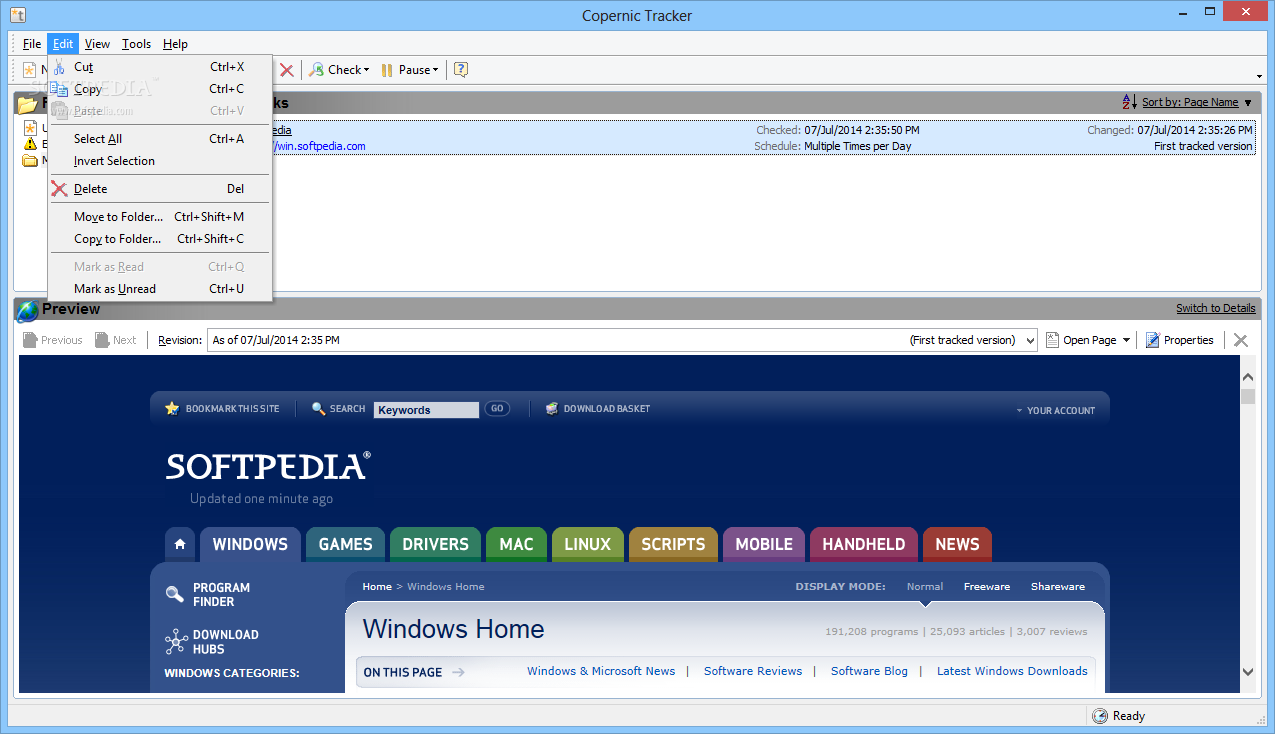
Task: Switch to the GAMES tab on Softpedia
Action: [x=346, y=544]
